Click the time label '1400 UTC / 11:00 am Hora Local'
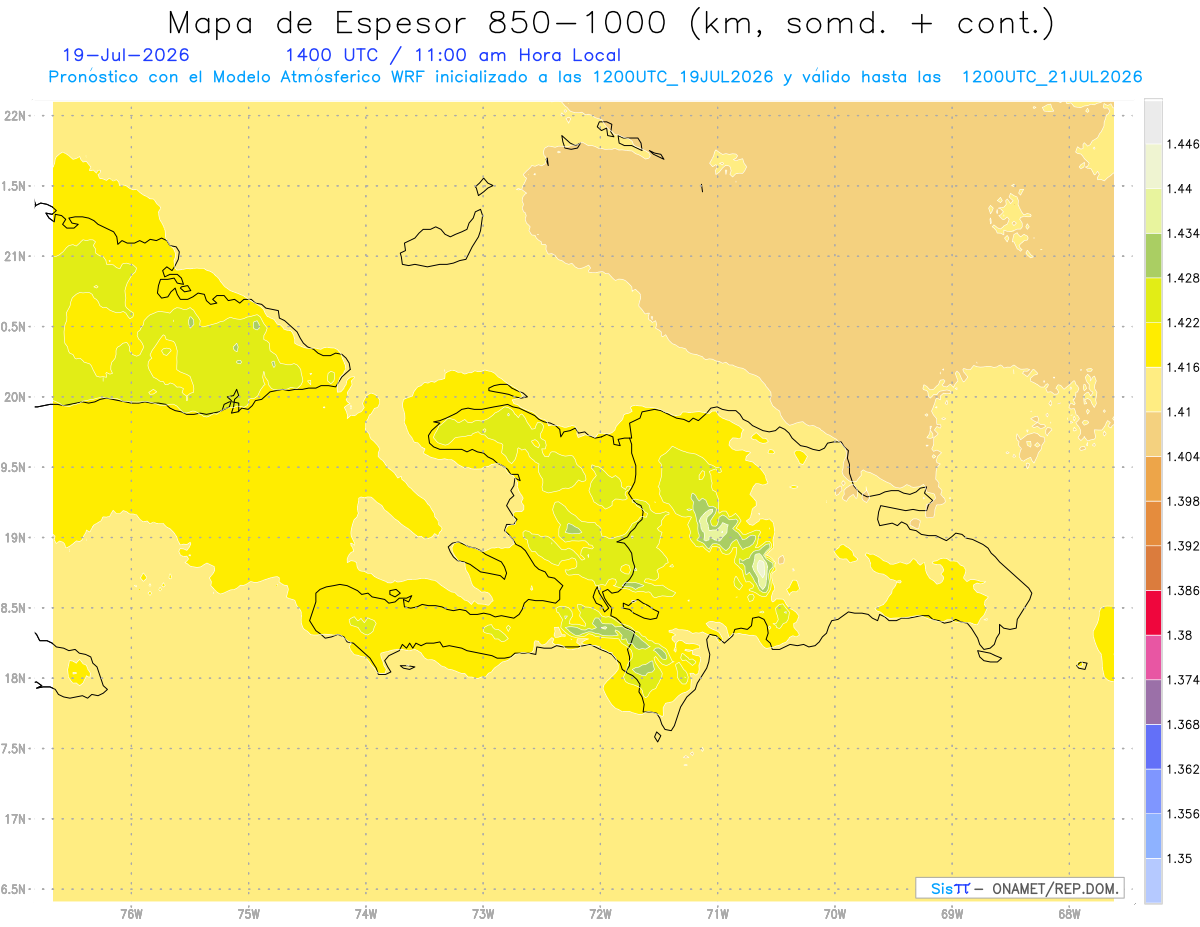Viewport: 1200px width, 927px height. click(453, 55)
